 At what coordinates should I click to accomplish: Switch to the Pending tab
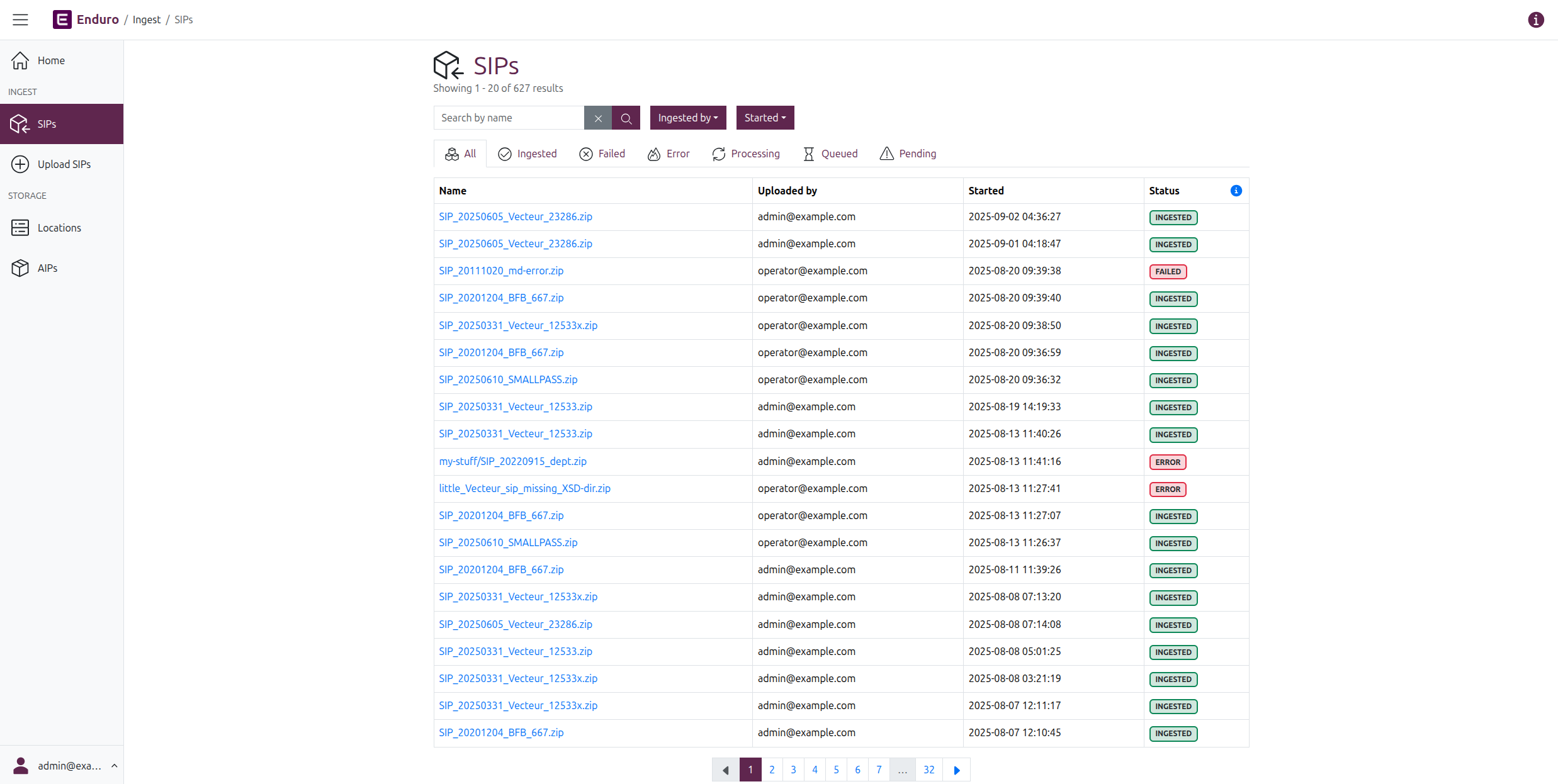coord(908,154)
